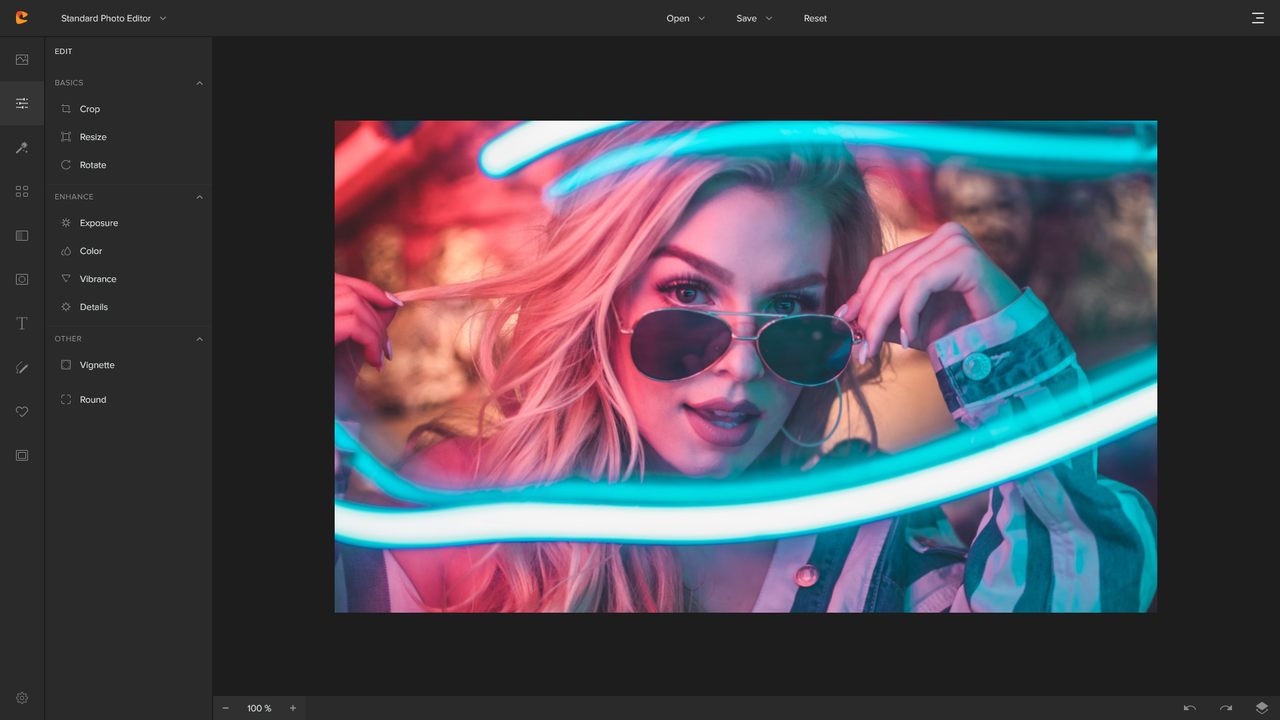The height and width of the screenshot is (720, 1280).
Task: Open the hamburger menu at top right
Action: coord(1258,18)
